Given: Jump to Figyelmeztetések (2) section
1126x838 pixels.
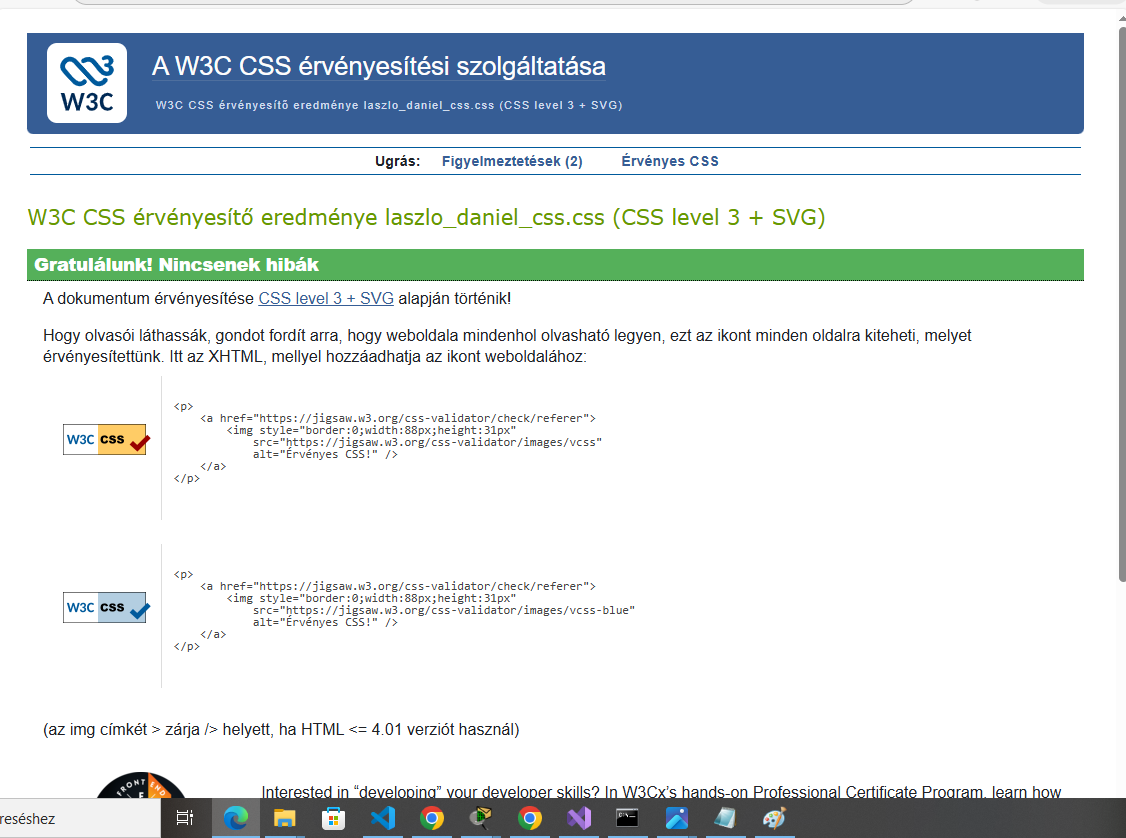Looking at the screenshot, I should point(512,161).
